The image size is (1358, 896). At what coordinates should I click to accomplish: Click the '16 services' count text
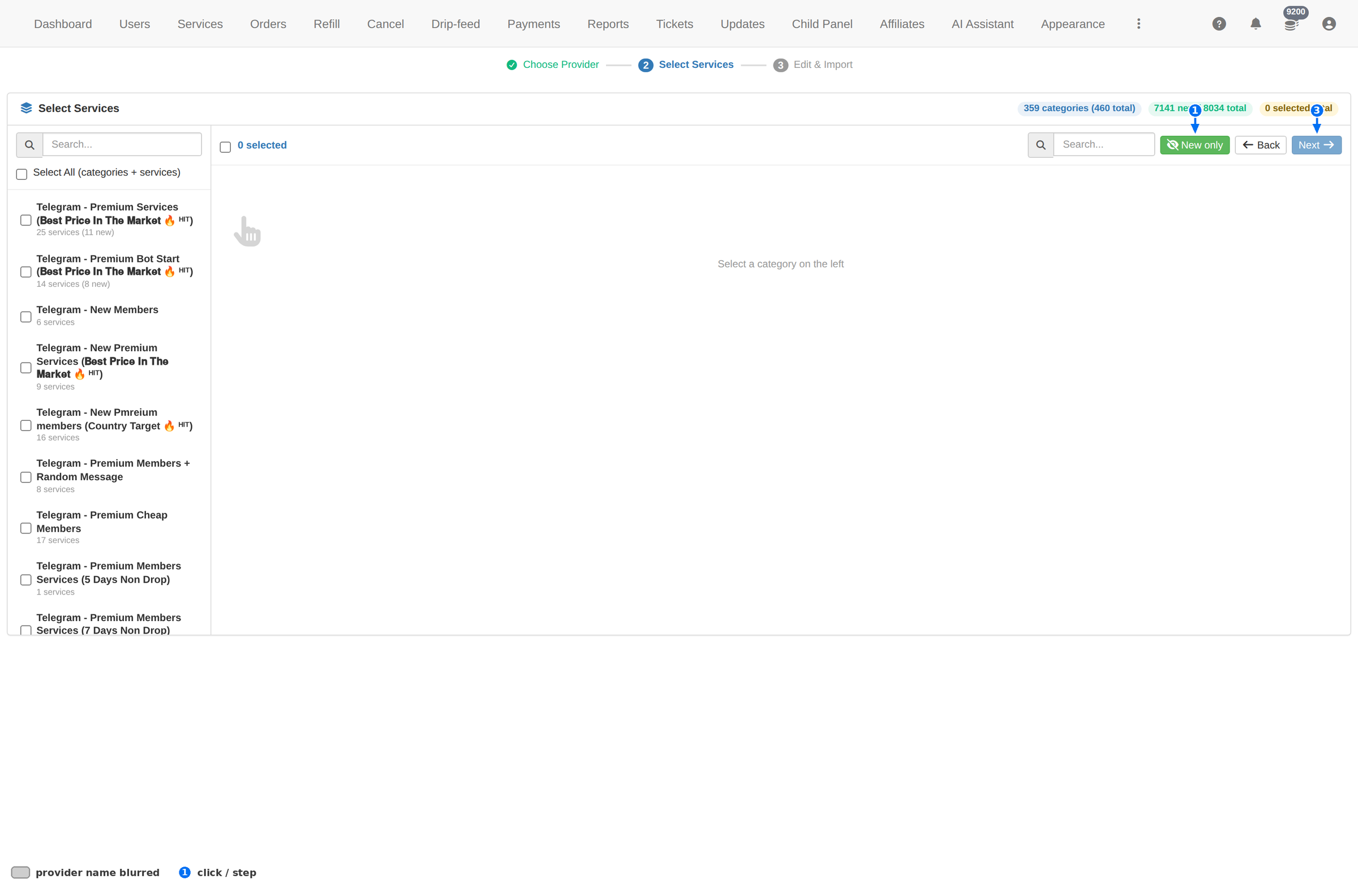pyautogui.click(x=58, y=438)
